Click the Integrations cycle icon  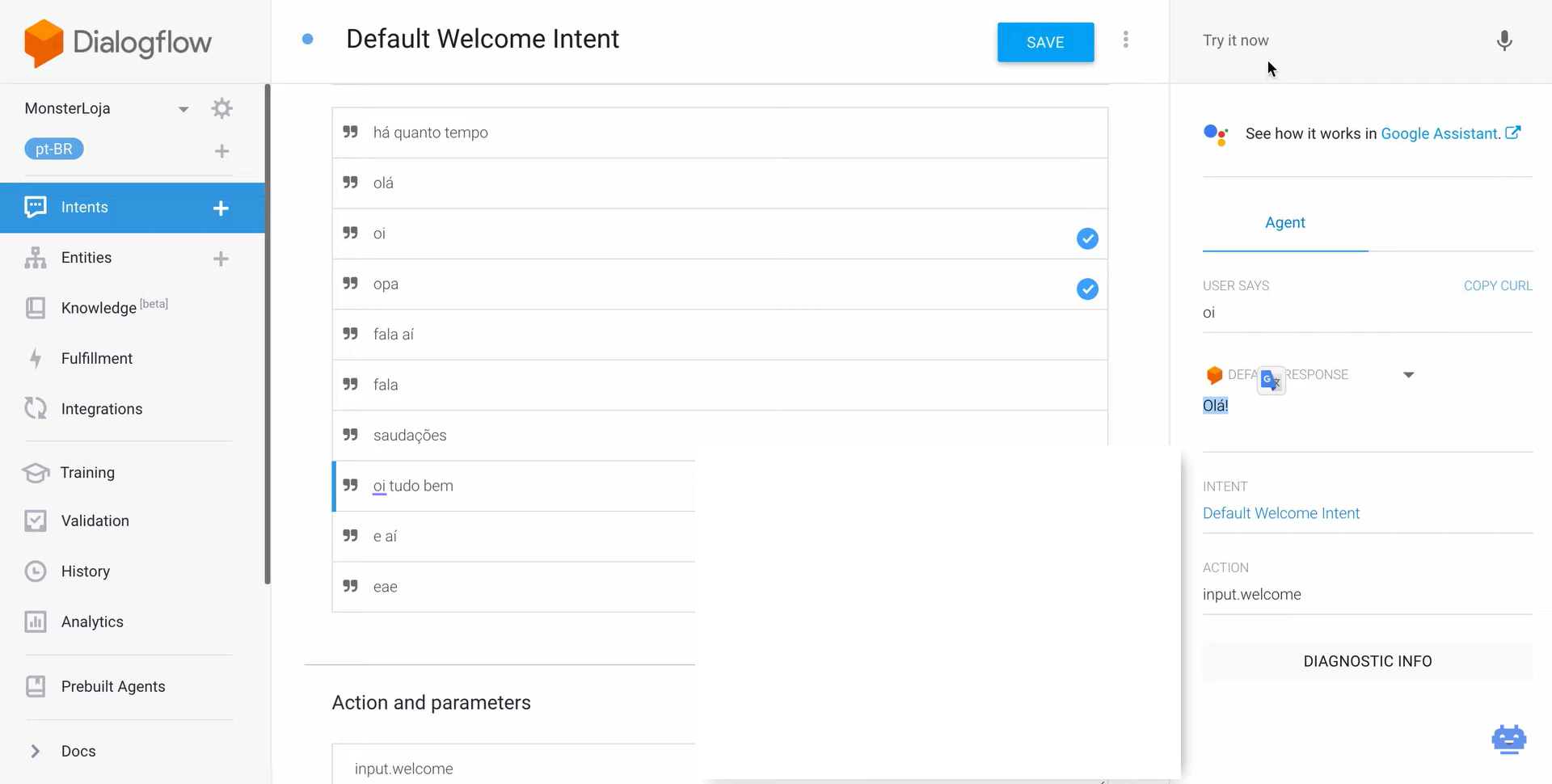pos(36,408)
